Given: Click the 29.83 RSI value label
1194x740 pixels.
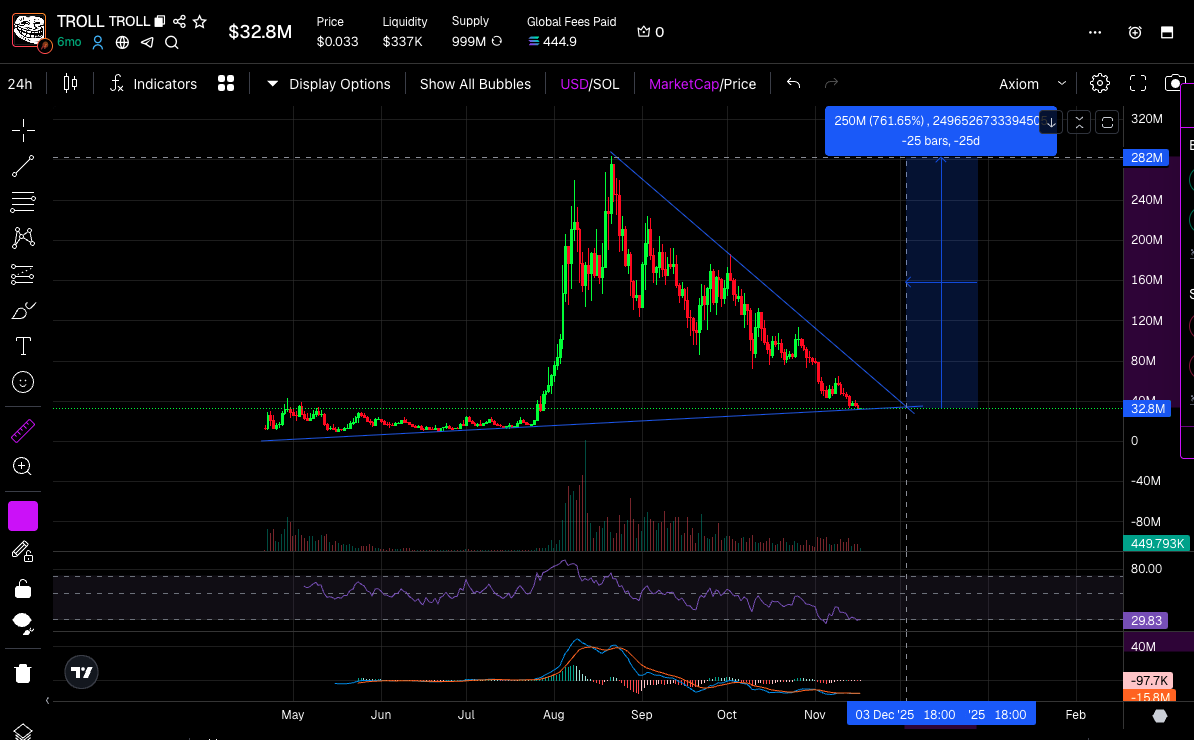Looking at the screenshot, I should click(1146, 620).
